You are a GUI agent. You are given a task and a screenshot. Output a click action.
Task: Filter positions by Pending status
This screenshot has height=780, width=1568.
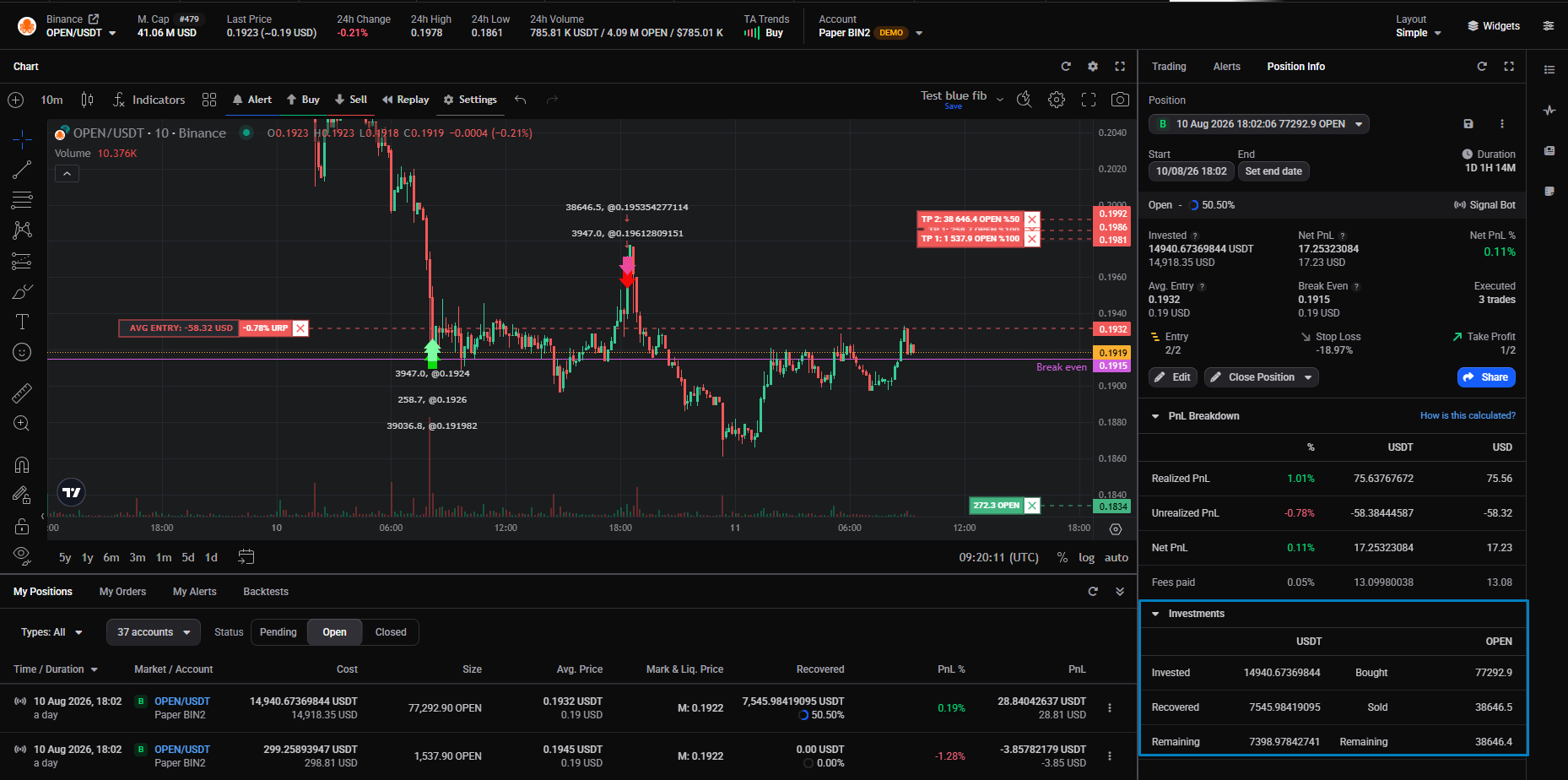click(278, 632)
